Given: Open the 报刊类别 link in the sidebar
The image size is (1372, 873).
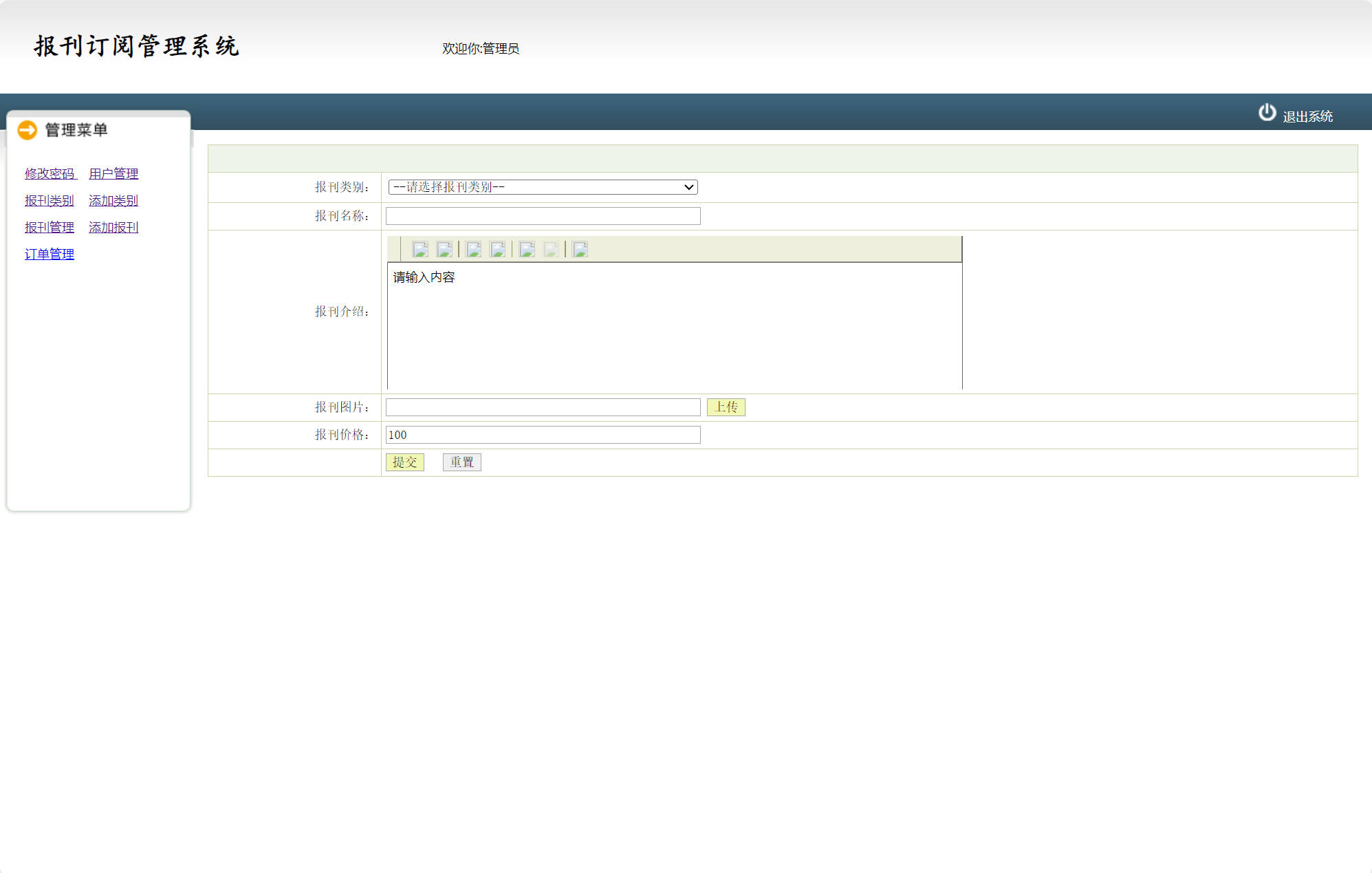Looking at the screenshot, I should point(50,200).
